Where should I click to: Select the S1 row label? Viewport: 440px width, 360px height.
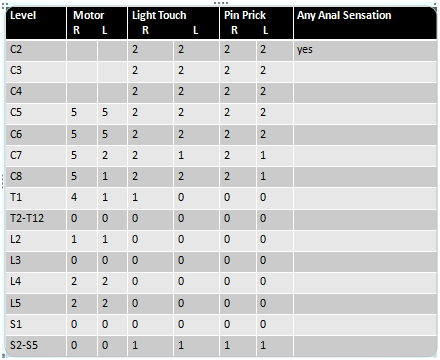point(36,325)
